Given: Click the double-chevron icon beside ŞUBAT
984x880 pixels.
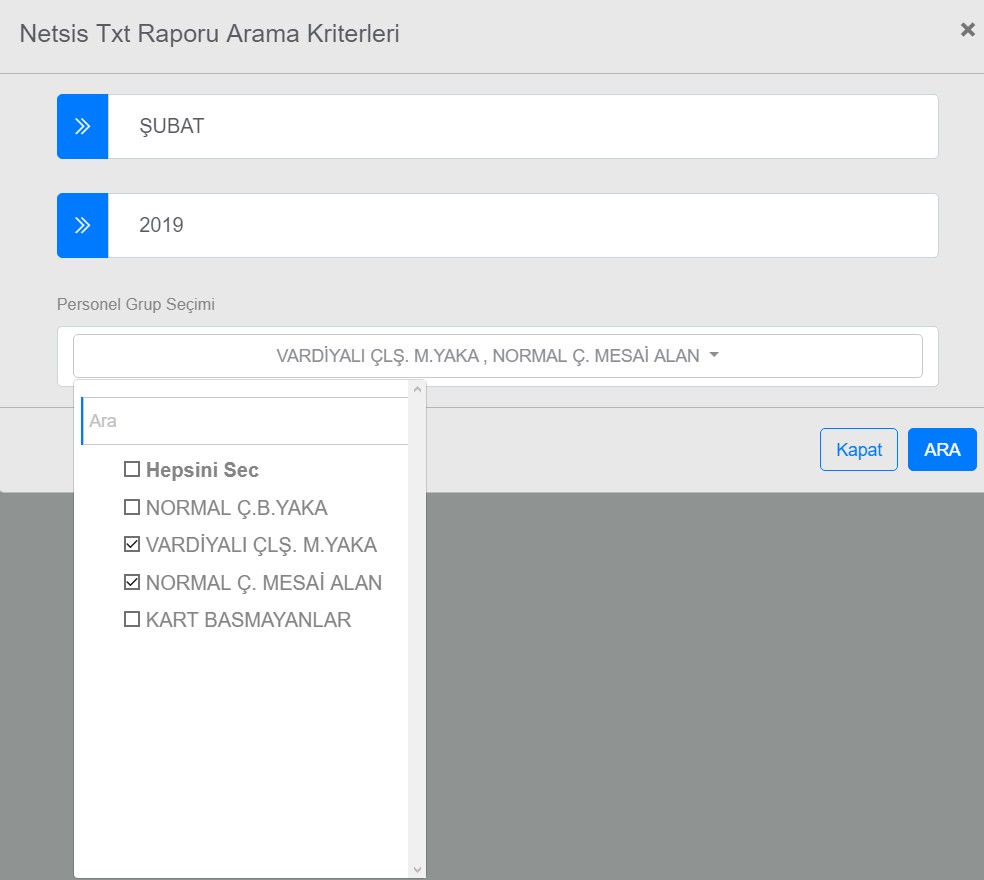Looking at the screenshot, I should click(82, 127).
